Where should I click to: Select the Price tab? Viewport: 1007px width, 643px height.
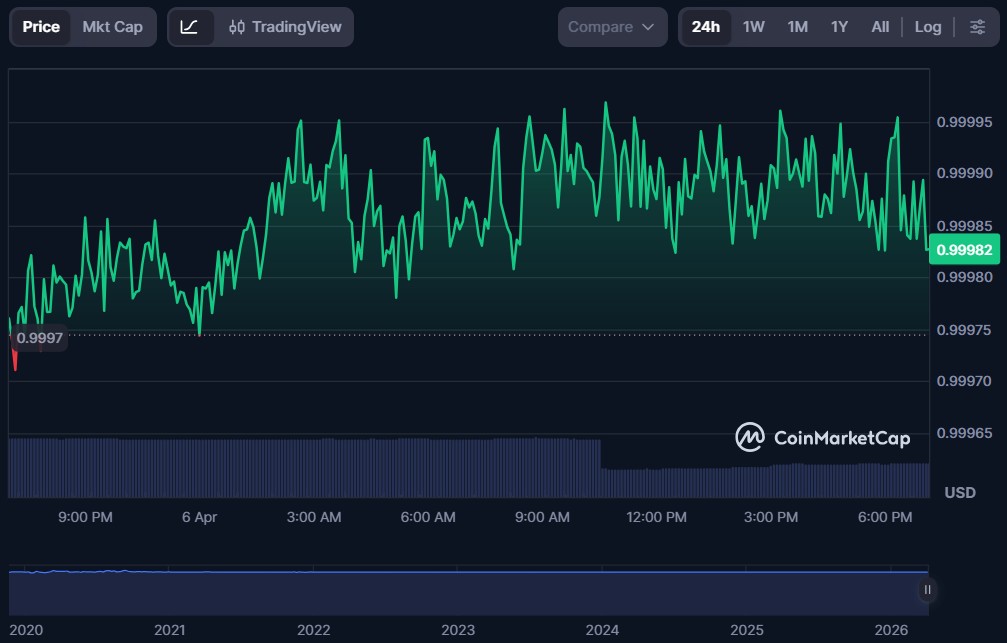pos(41,27)
